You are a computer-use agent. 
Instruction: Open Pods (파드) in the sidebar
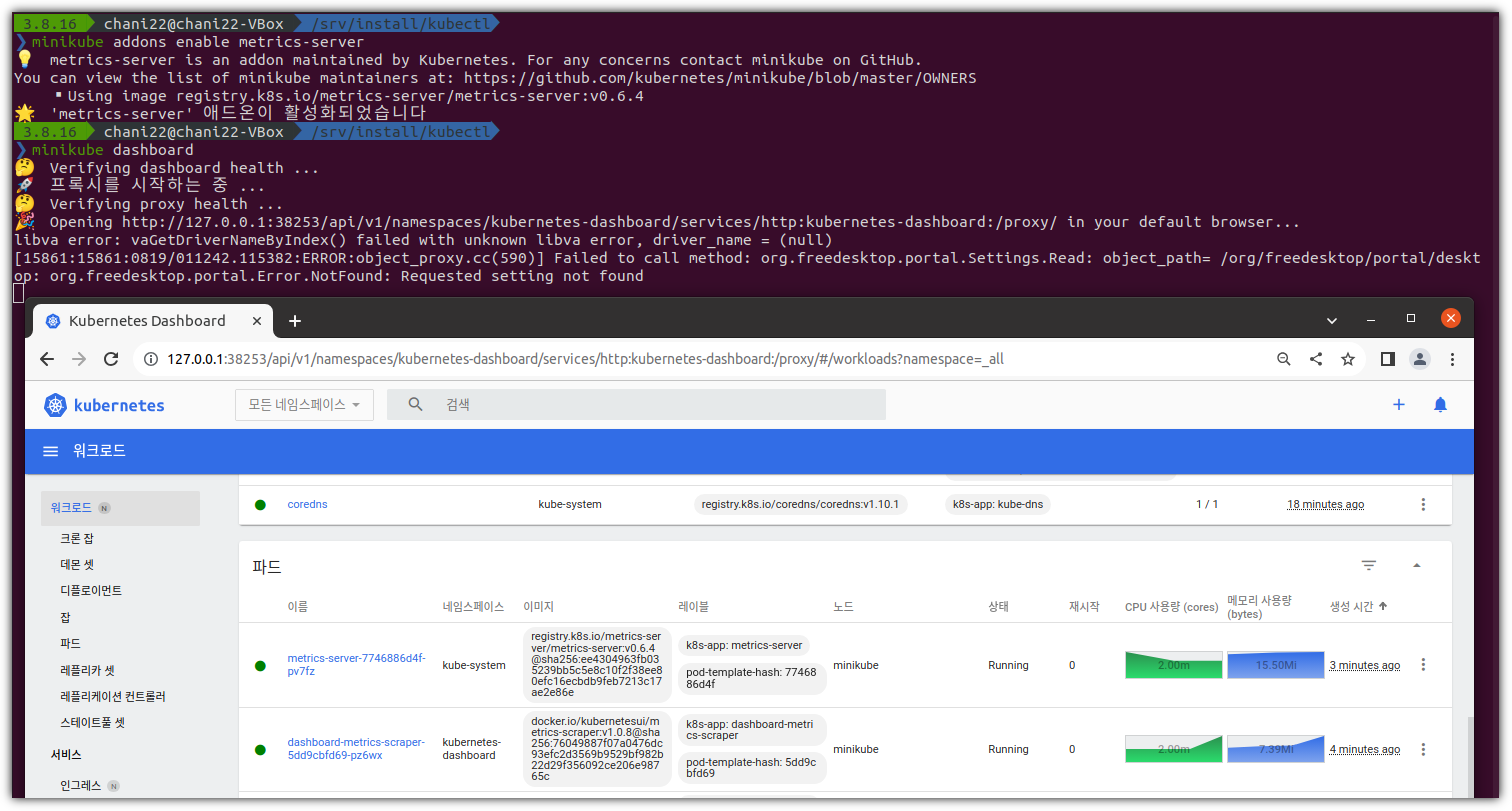pos(70,644)
